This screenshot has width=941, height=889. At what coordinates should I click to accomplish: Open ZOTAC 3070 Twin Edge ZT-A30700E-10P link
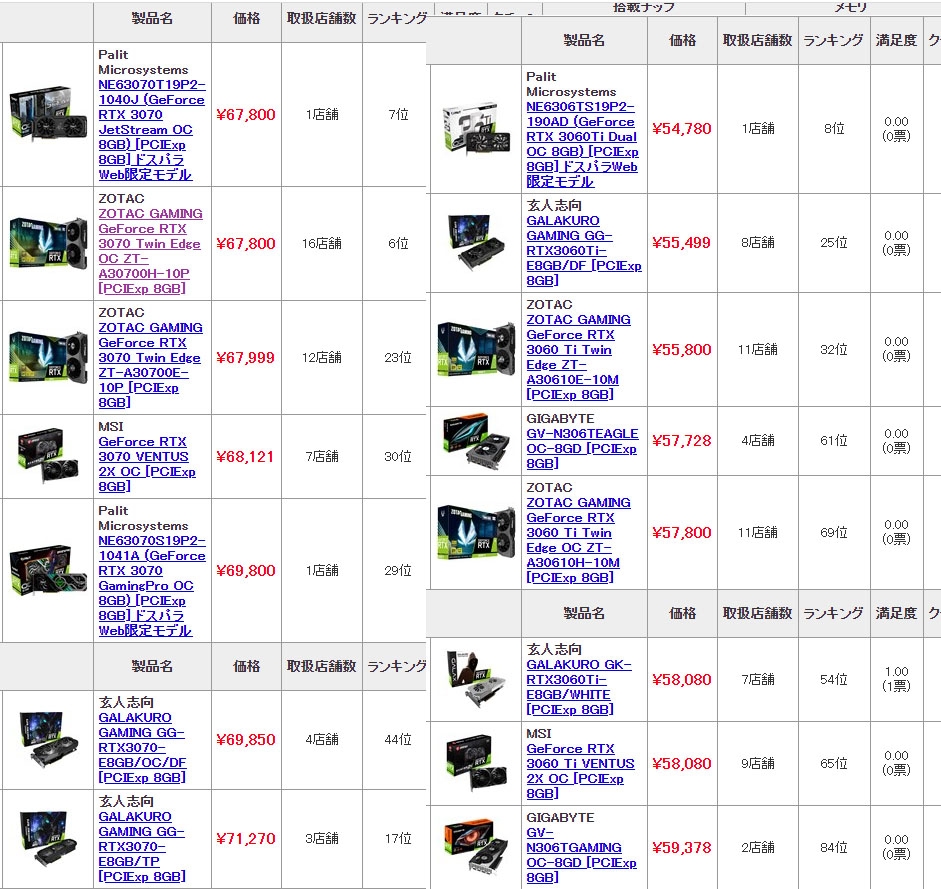click(150, 365)
